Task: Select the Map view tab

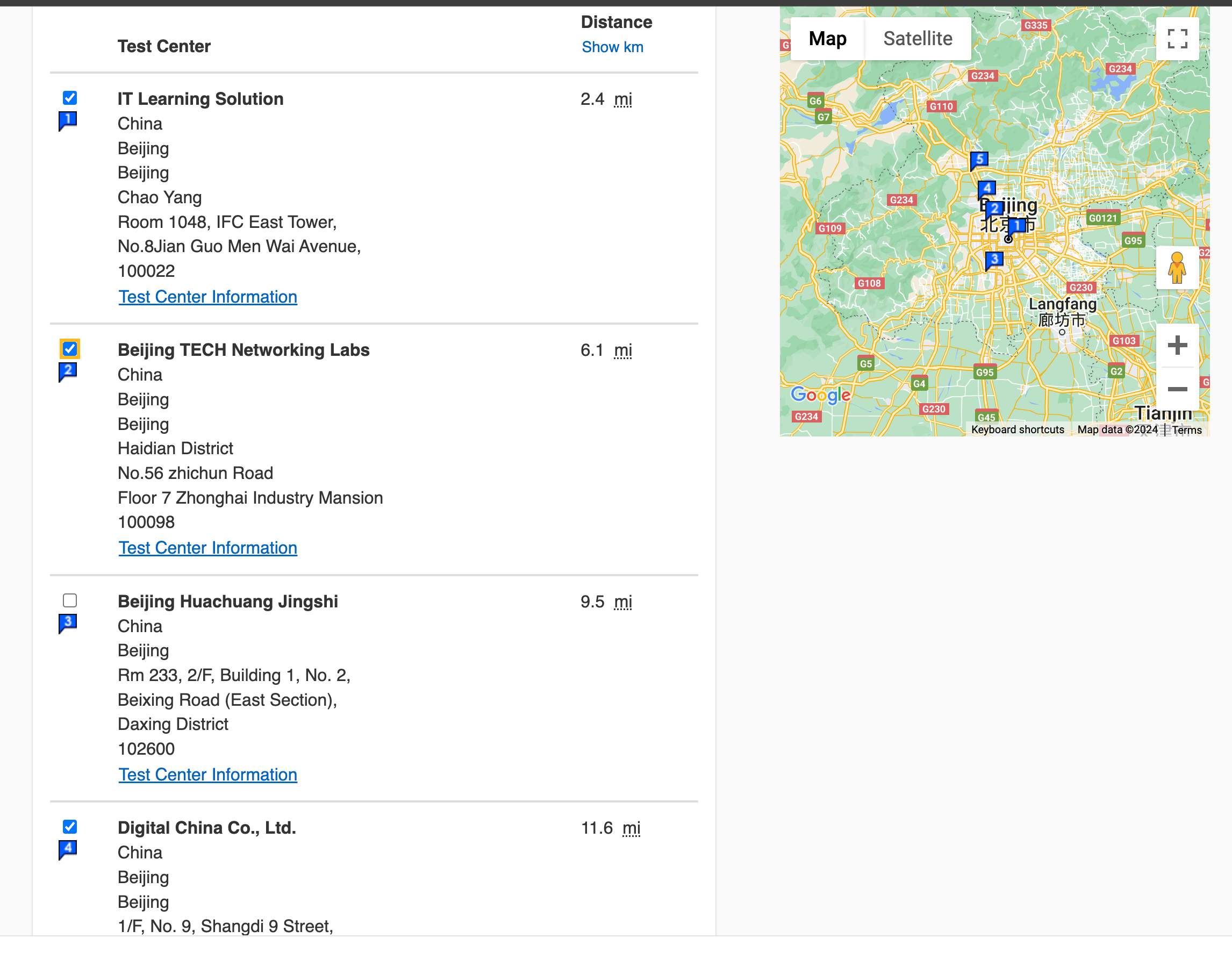Action: pos(827,38)
